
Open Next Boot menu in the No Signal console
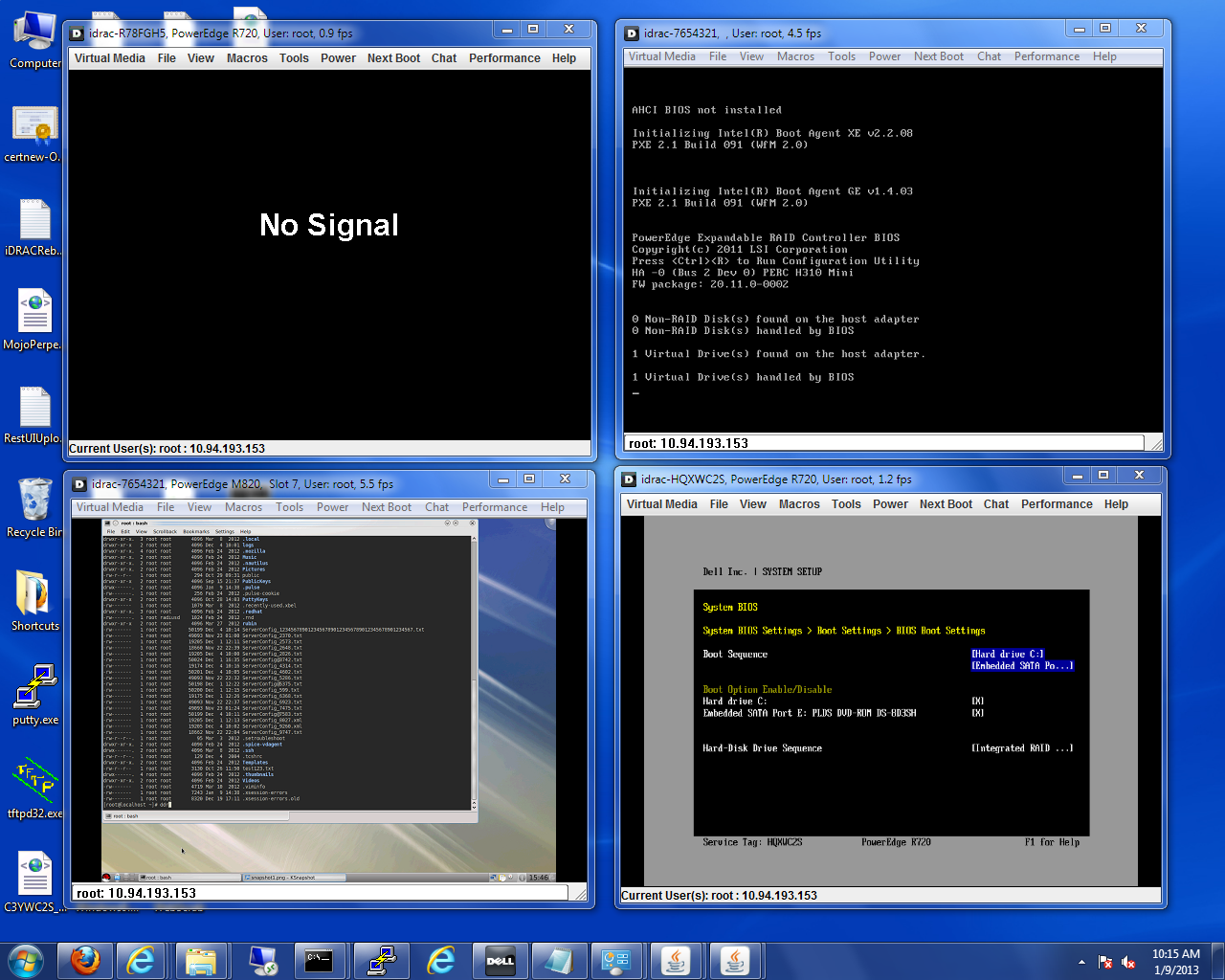(393, 58)
